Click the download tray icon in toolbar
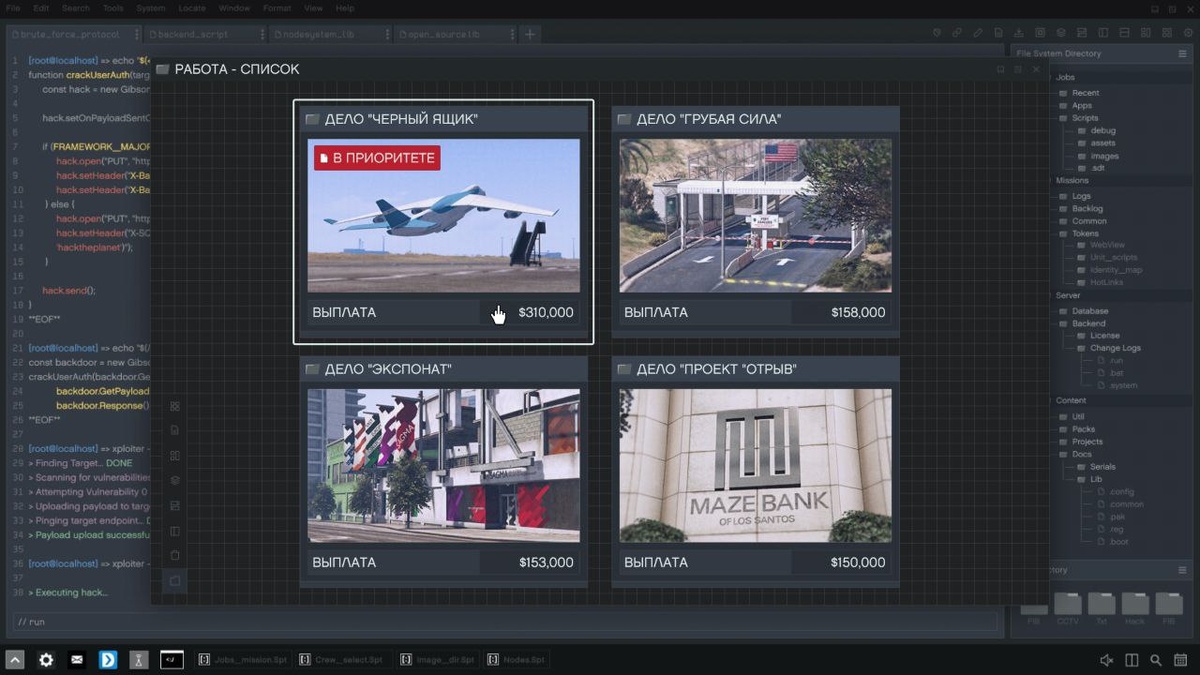1200x675 pixels. click(x=1019, y=33)
